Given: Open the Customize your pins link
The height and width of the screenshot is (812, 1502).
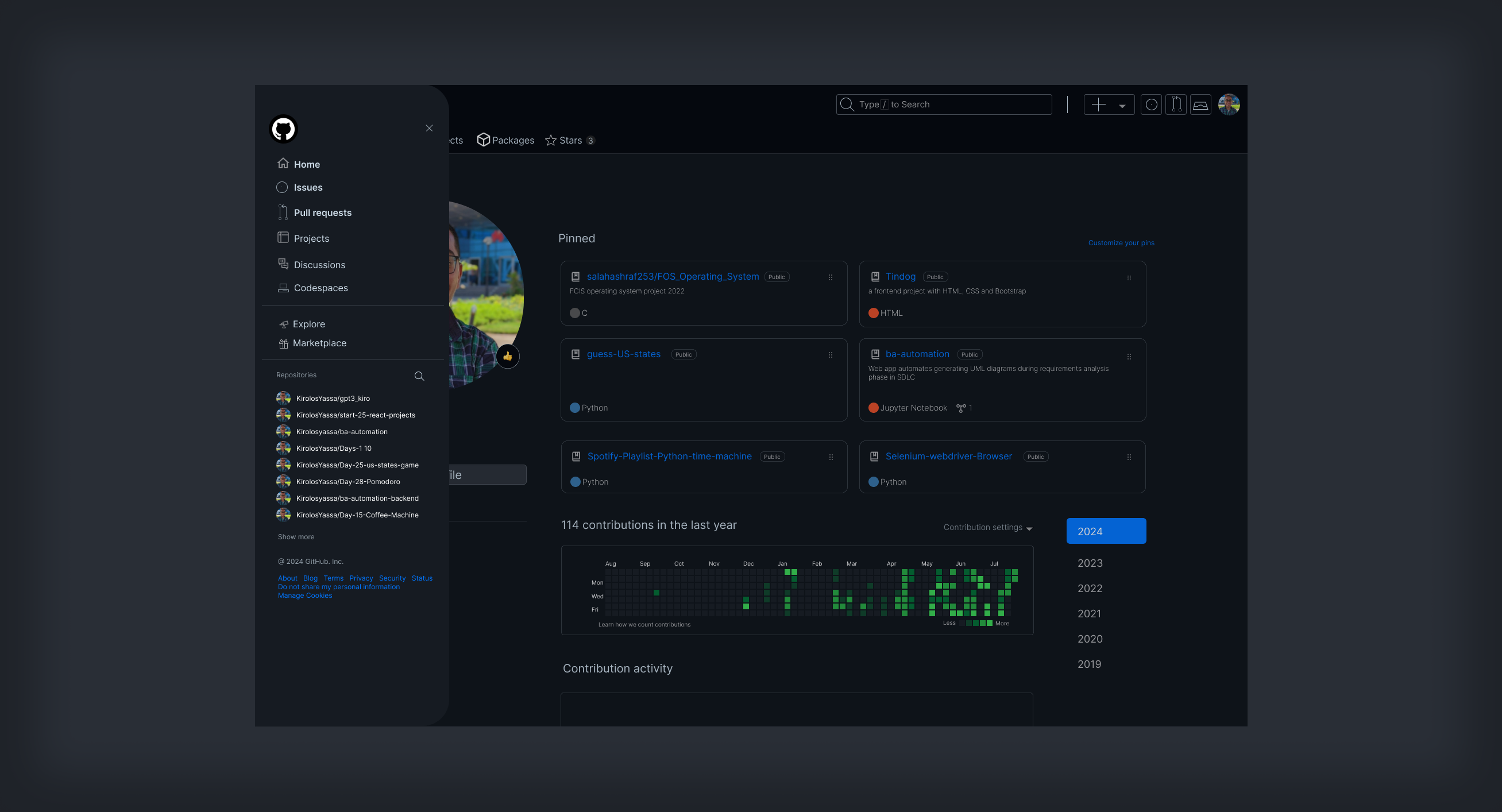Looking at the screenshot, I should [1121, 242].
